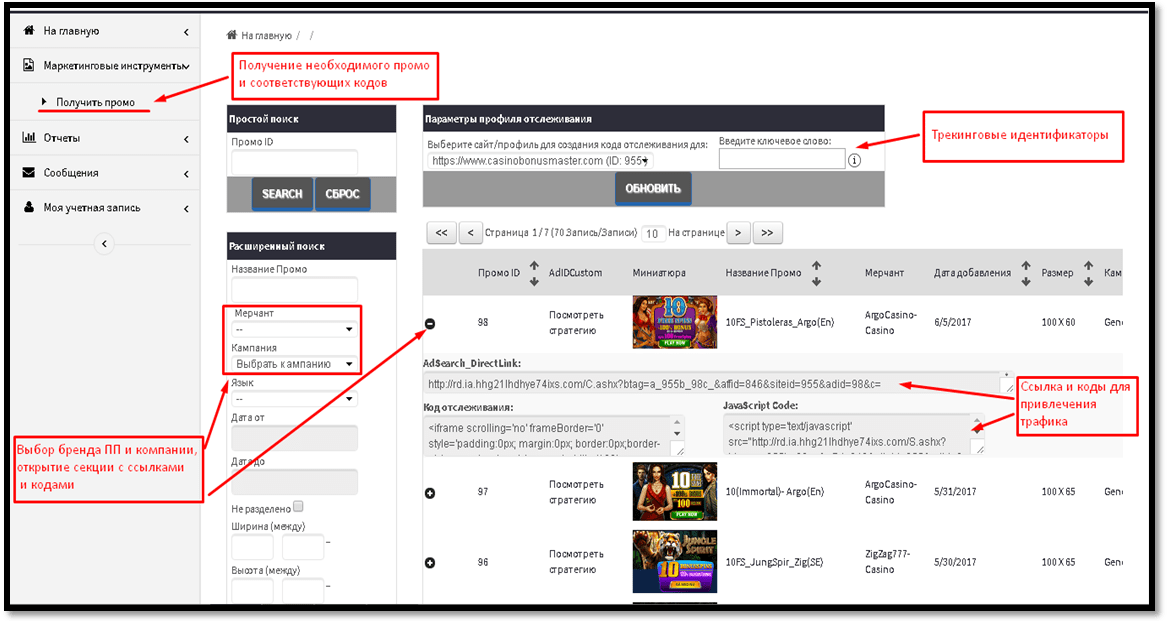Click merchant cell ZigZag777-Casino

pos(887,561)
